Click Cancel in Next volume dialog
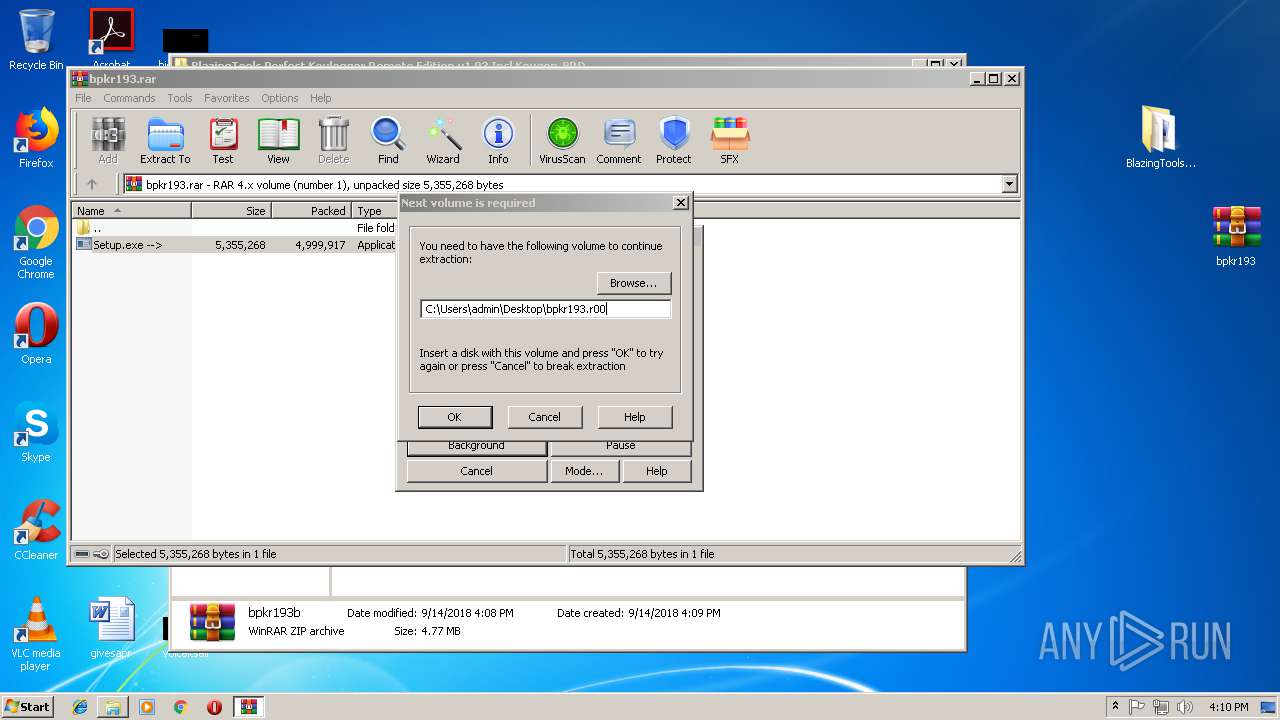1280x720 pixels. coord(544,417)
